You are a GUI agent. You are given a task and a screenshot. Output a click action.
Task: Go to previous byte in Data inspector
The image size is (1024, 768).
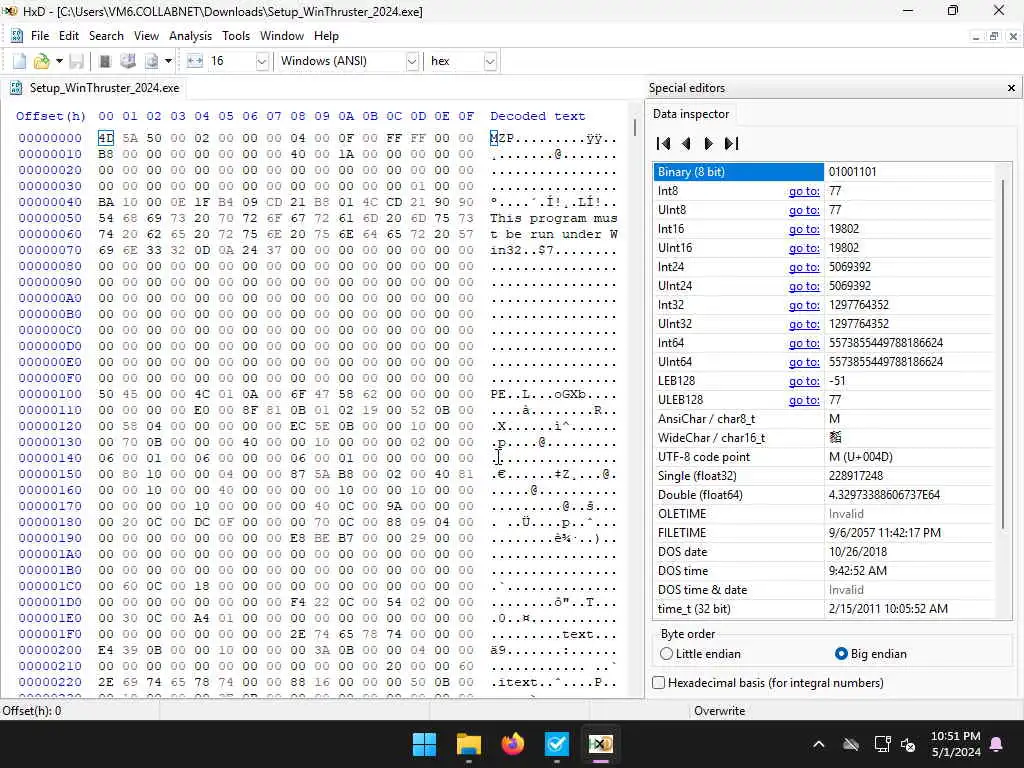coord(686,144)
